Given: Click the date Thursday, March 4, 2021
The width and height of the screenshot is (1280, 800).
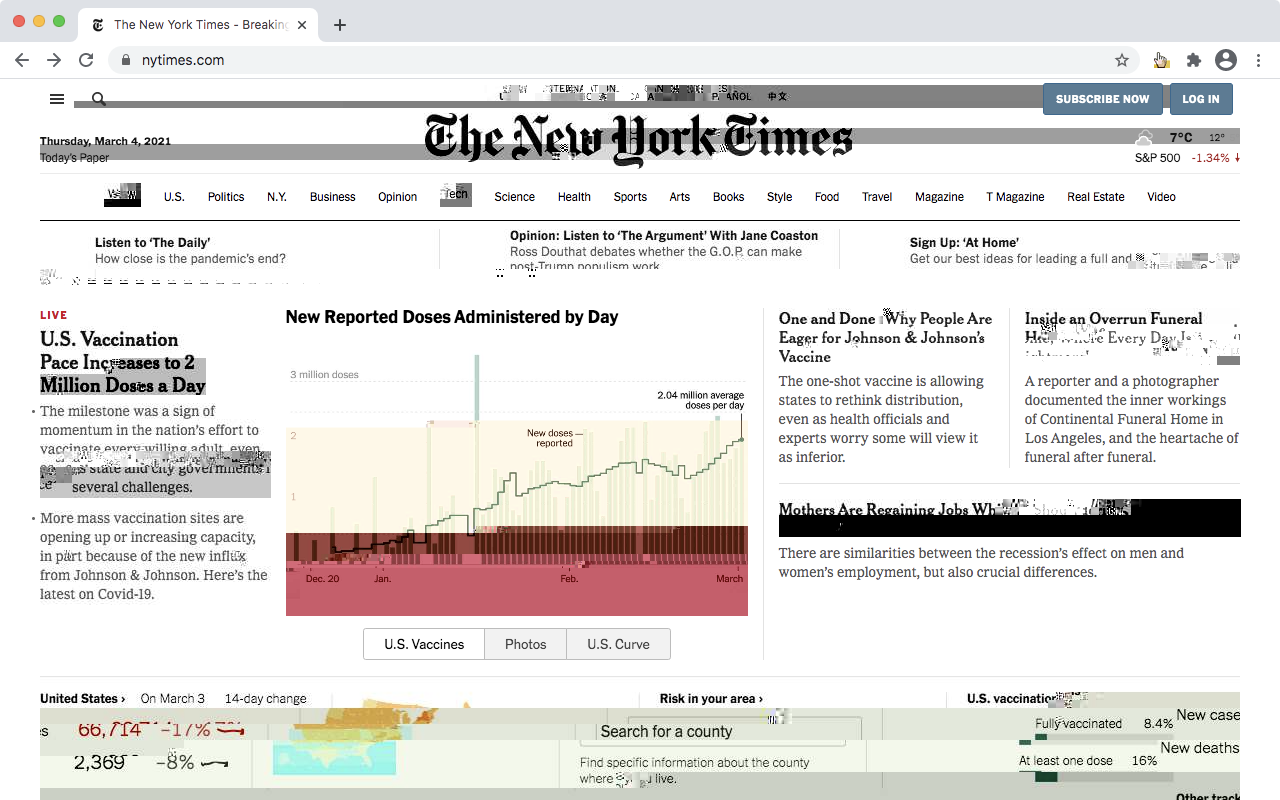Looking at the screenshot, I should click(106, 141).
